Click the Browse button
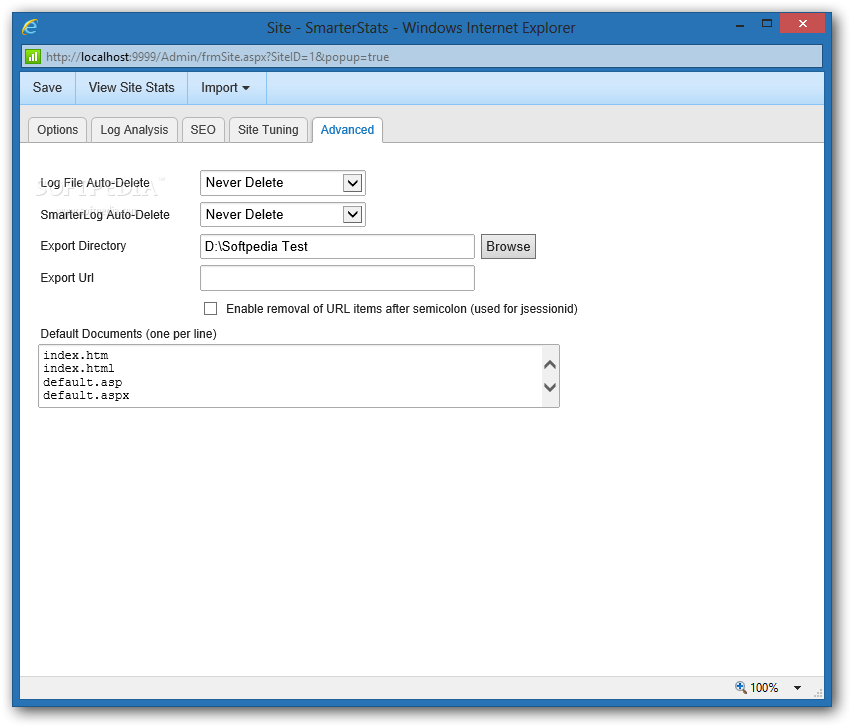852x727 pixels. (508, 247)
